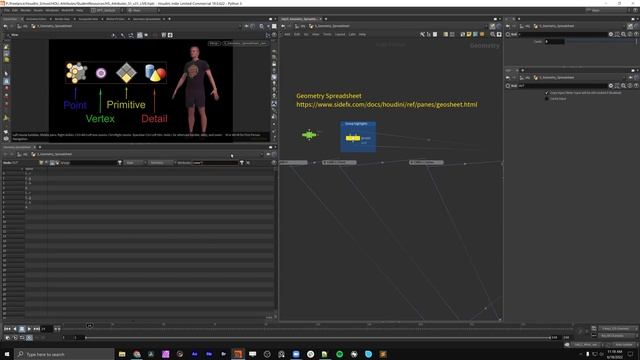Open Houdini from the Windows taskbar
The height and width of the screenshot is (360, 640).
pyautogui.click(x=238, y=354)
